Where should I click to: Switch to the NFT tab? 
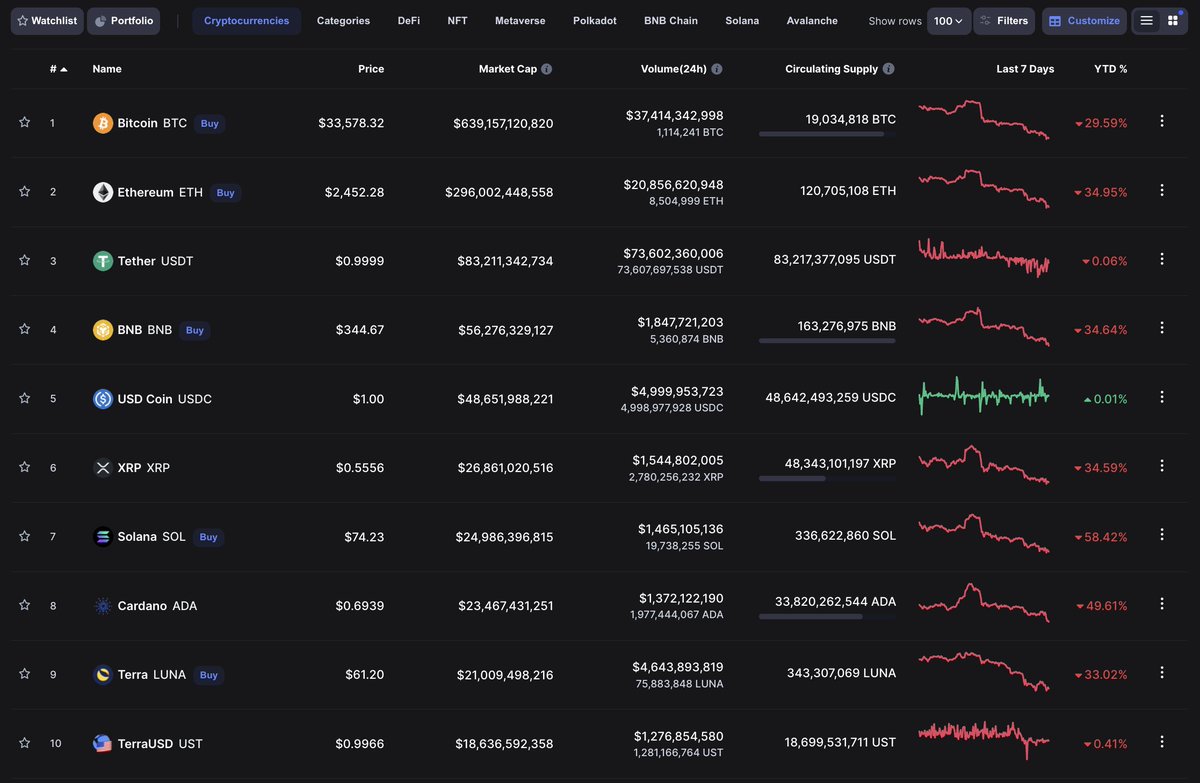457,21
